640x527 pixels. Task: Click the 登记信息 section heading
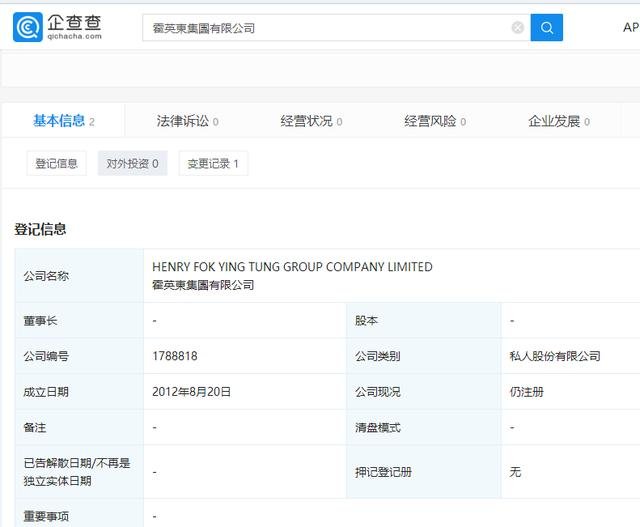(40, 229)
